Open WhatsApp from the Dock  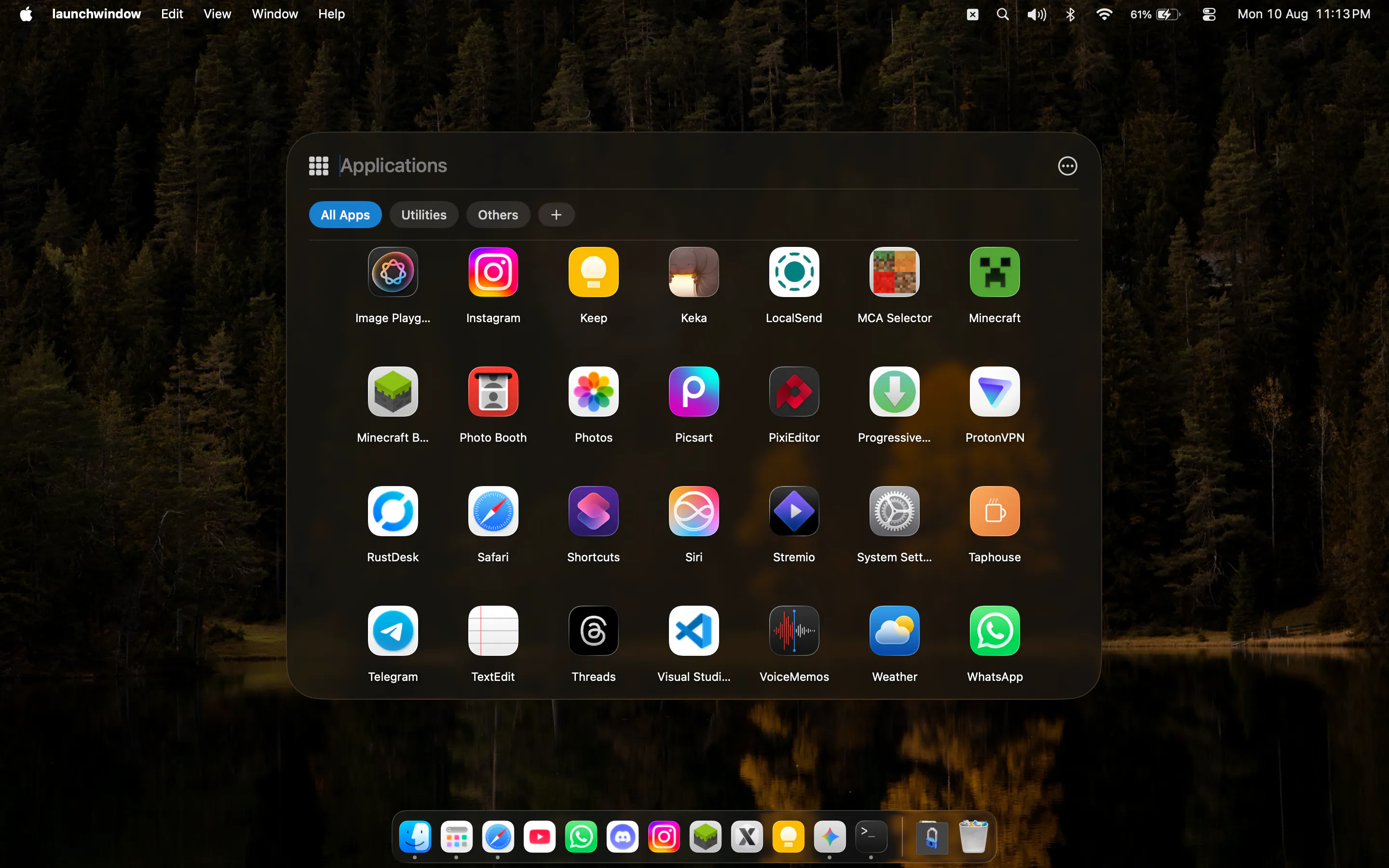(581, 837)
